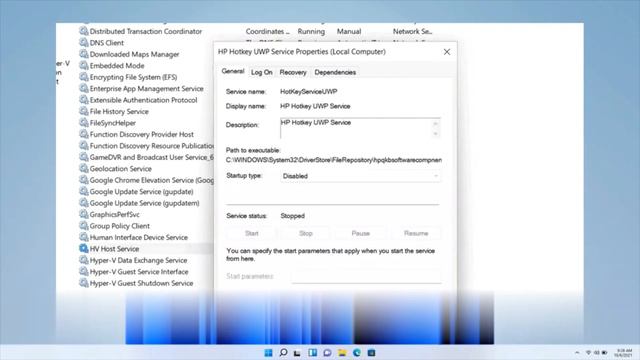Open the Startup type dropdown

pyautogui.click(x=361, y=176)
